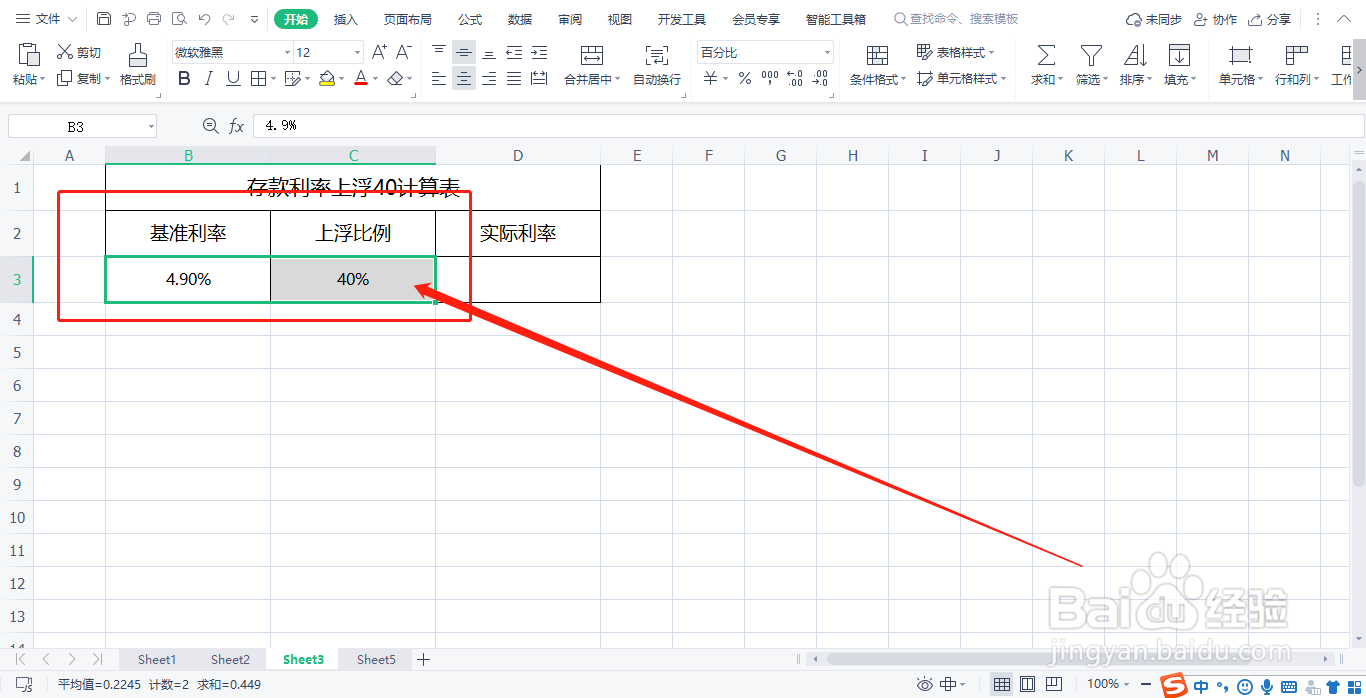
Task: Click the AutoWrap text (自动换行) icon
Action: coord(656,62)
